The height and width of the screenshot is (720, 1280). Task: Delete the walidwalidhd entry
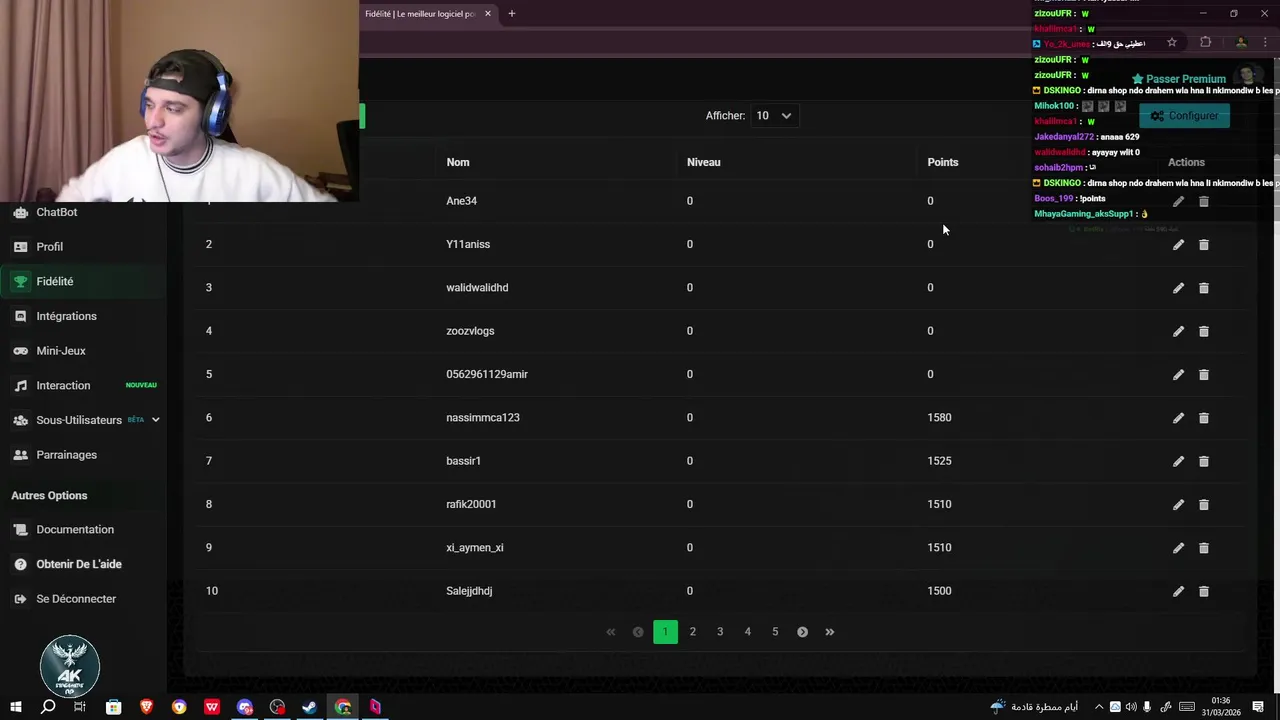[1204, 288]
